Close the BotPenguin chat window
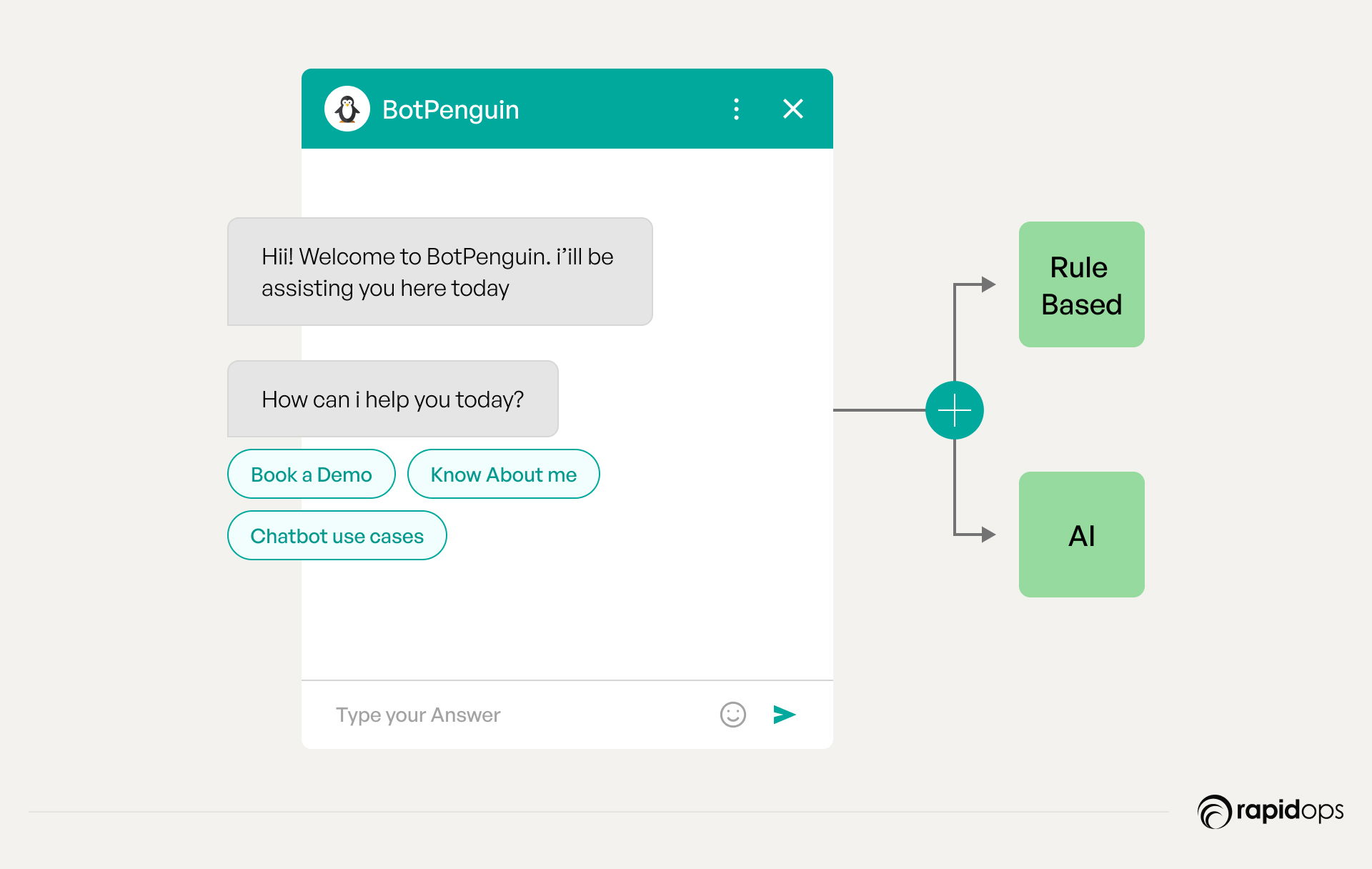The width and height of the screenshot is (1372, 869). pos(793,109)
